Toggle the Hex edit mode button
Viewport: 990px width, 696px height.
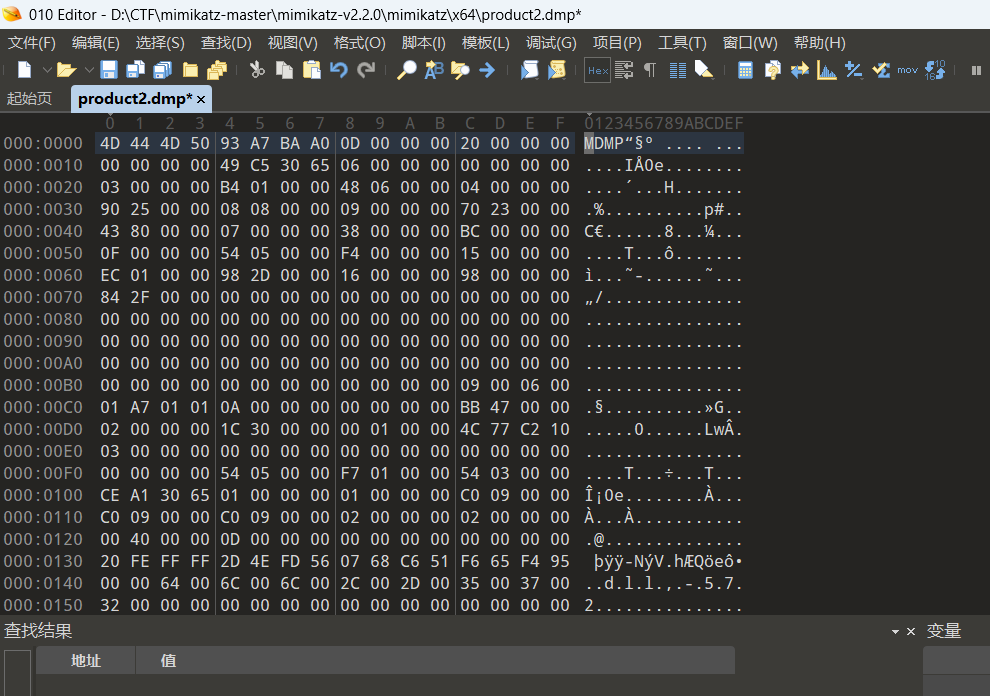(x=597, y=70)
